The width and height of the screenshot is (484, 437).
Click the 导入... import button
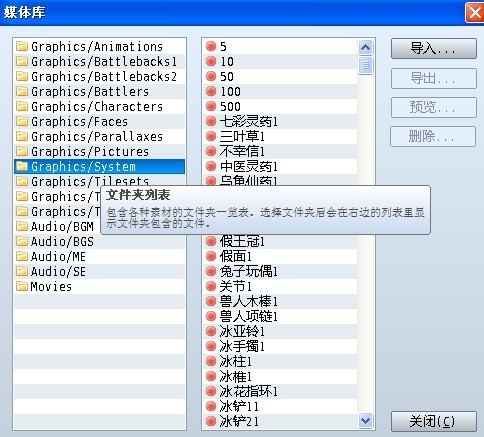coord(434,49)
